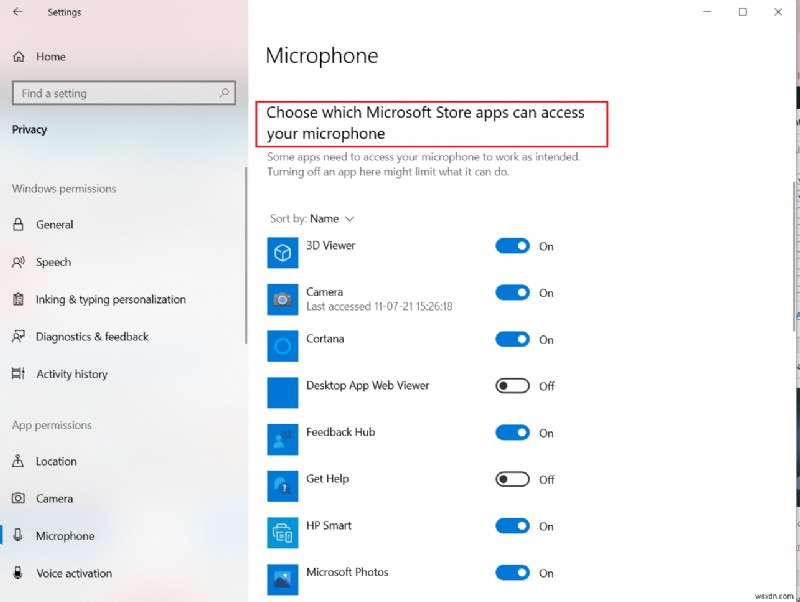Turn off the 3D Viewer microphone toggle

coord(513,246)
